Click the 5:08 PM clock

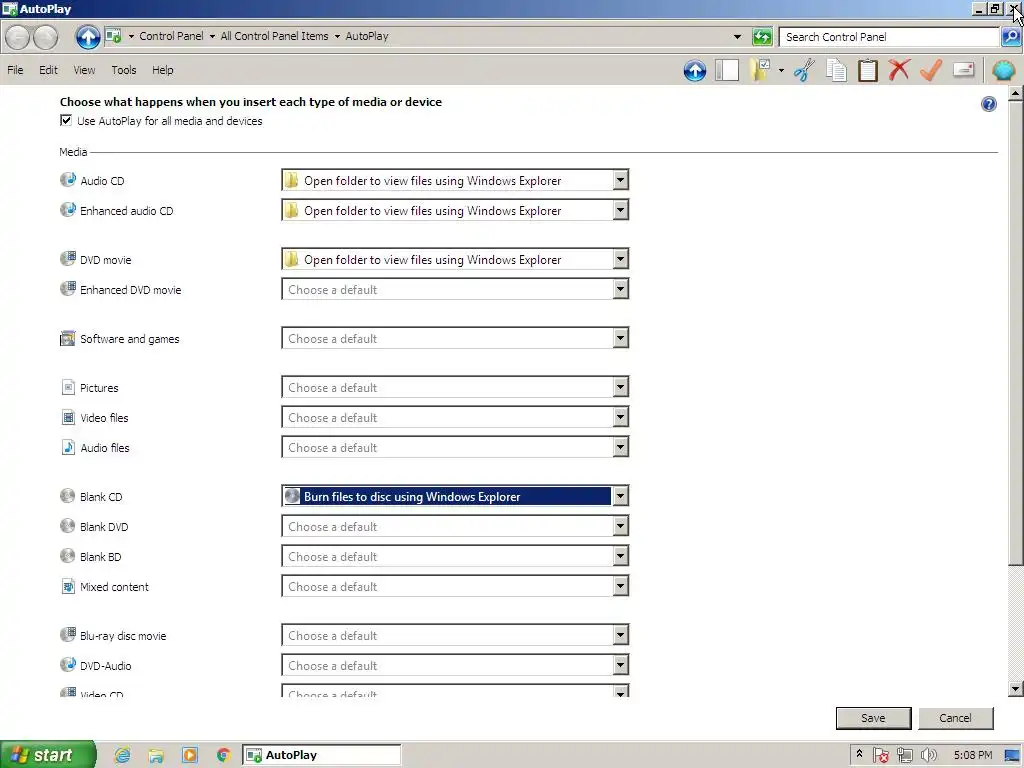pyautogui.click(x=972, y=756)
